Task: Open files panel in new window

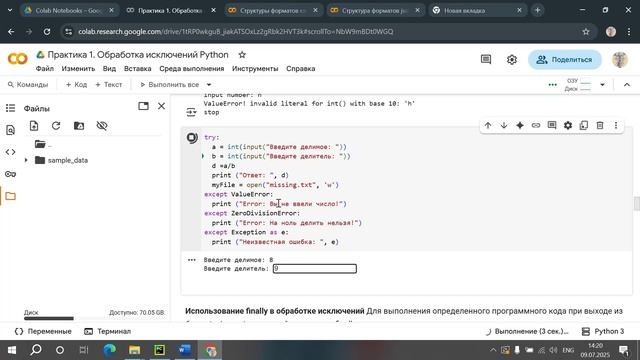Action: (143, 106)
